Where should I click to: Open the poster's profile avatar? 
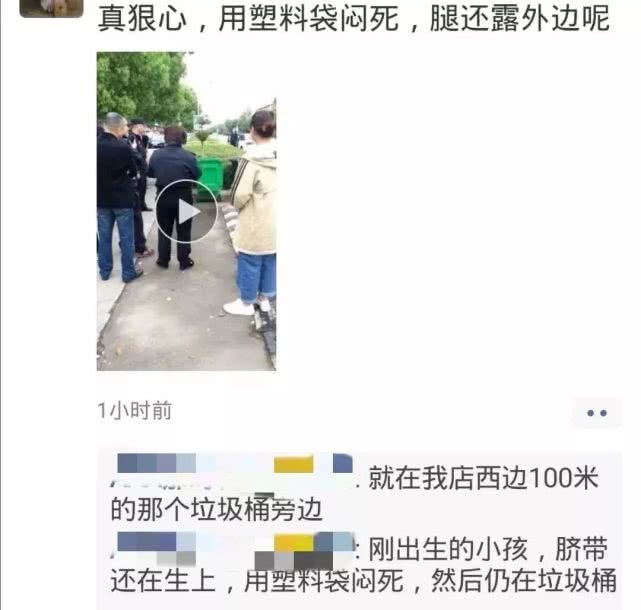point(52,8)
